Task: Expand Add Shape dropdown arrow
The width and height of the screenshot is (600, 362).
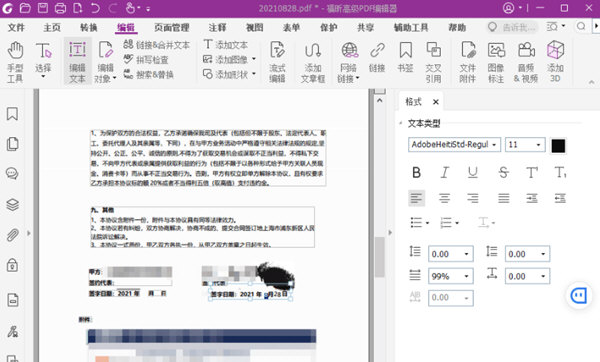Action: click(x=254, y=74)
